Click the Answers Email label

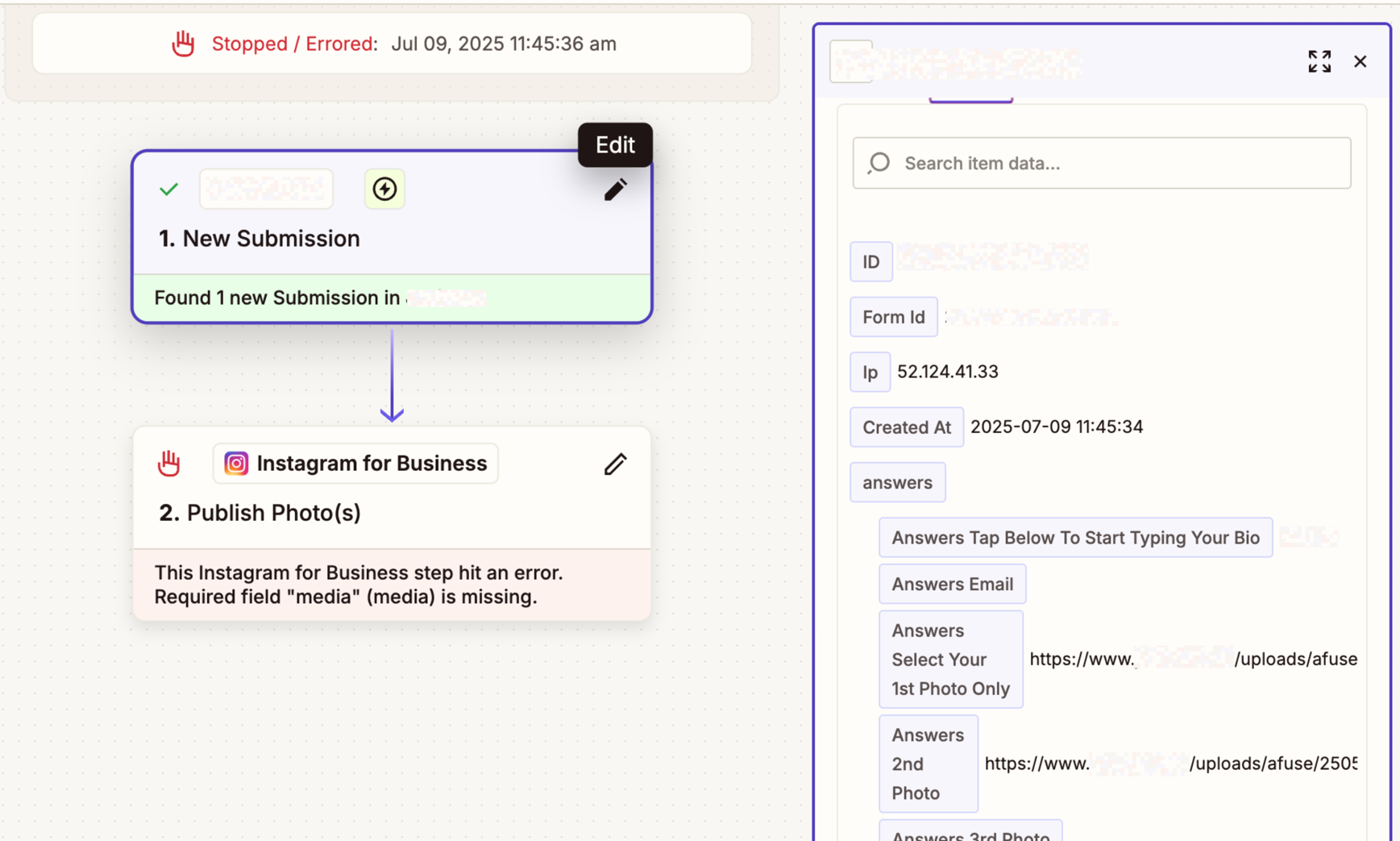pyautogui.click(x=953, y=584)
